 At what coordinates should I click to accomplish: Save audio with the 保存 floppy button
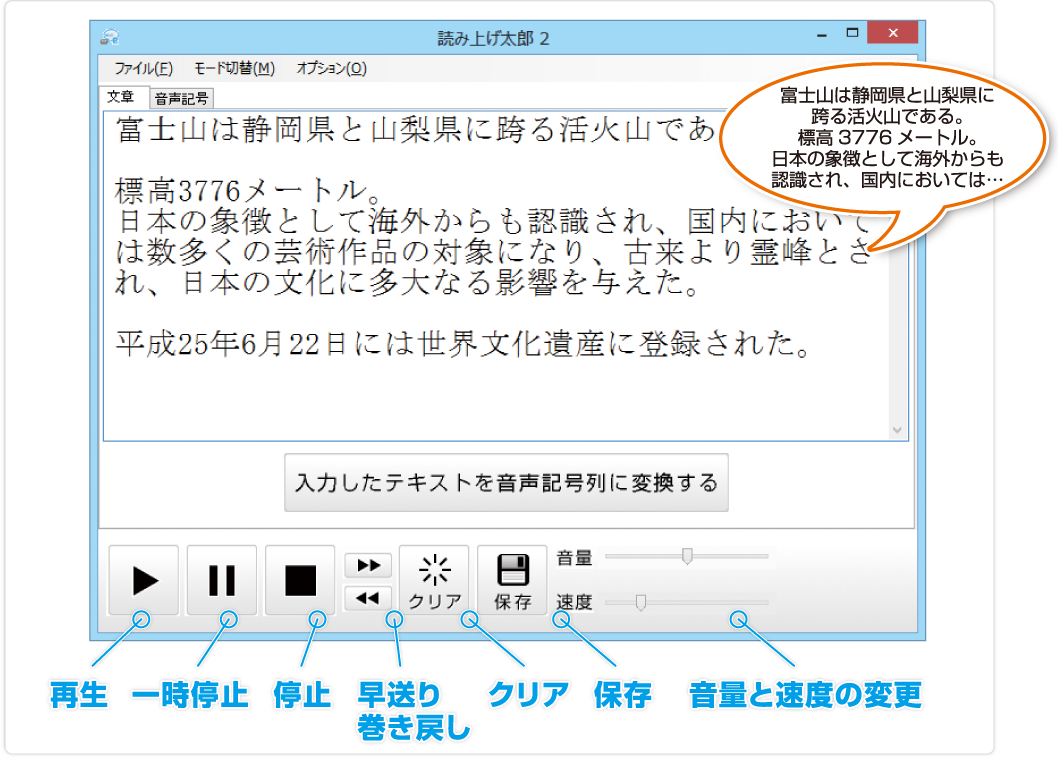(x=512, y=580)
